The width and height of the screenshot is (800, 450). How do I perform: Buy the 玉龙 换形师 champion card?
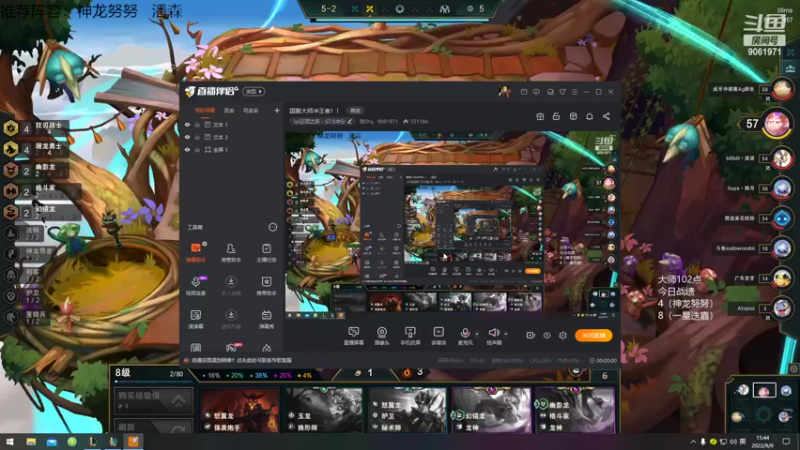323,410
